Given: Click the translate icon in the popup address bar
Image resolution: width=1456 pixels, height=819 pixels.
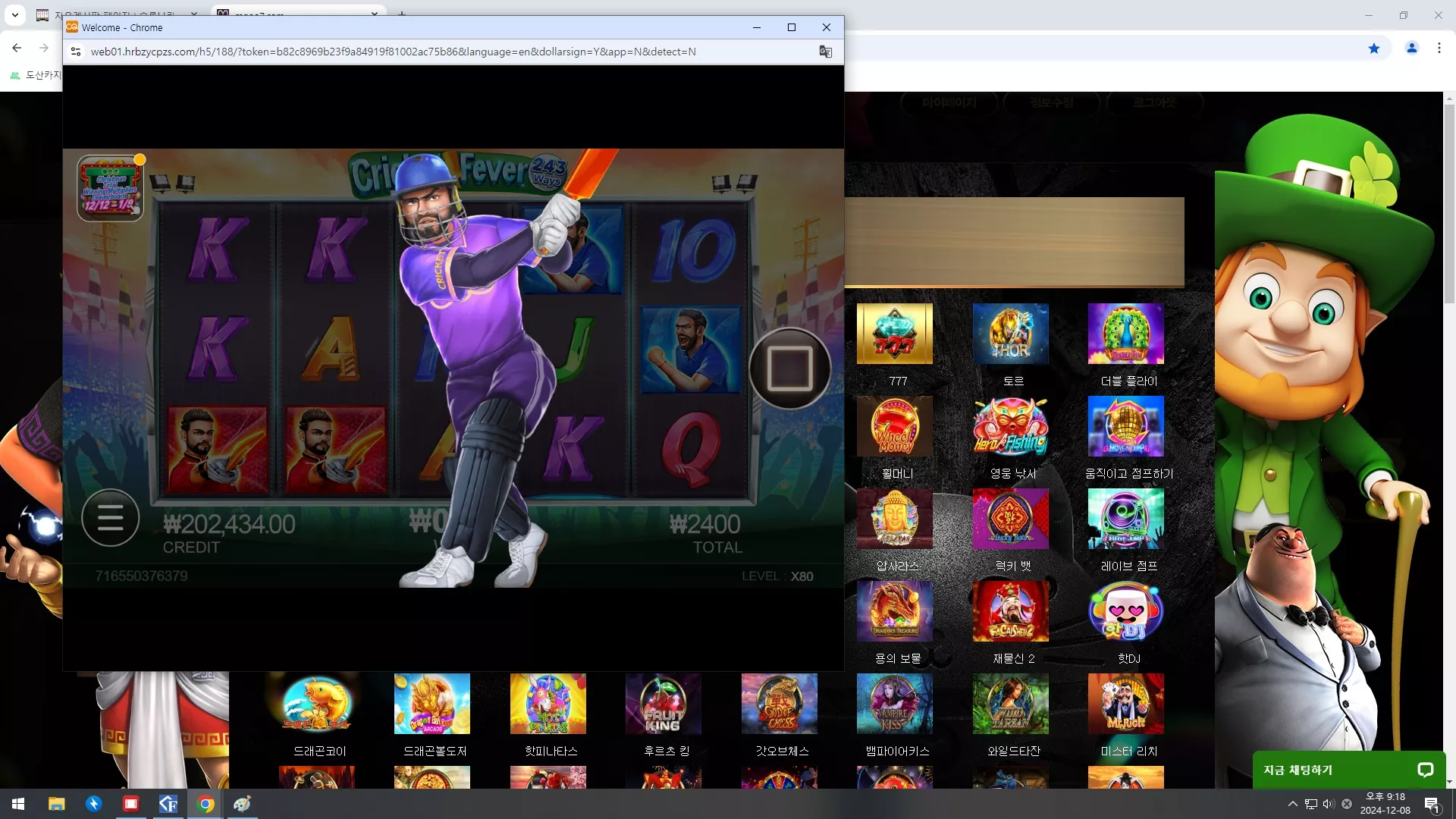Looking at the screenshot, I should [825, 52].
